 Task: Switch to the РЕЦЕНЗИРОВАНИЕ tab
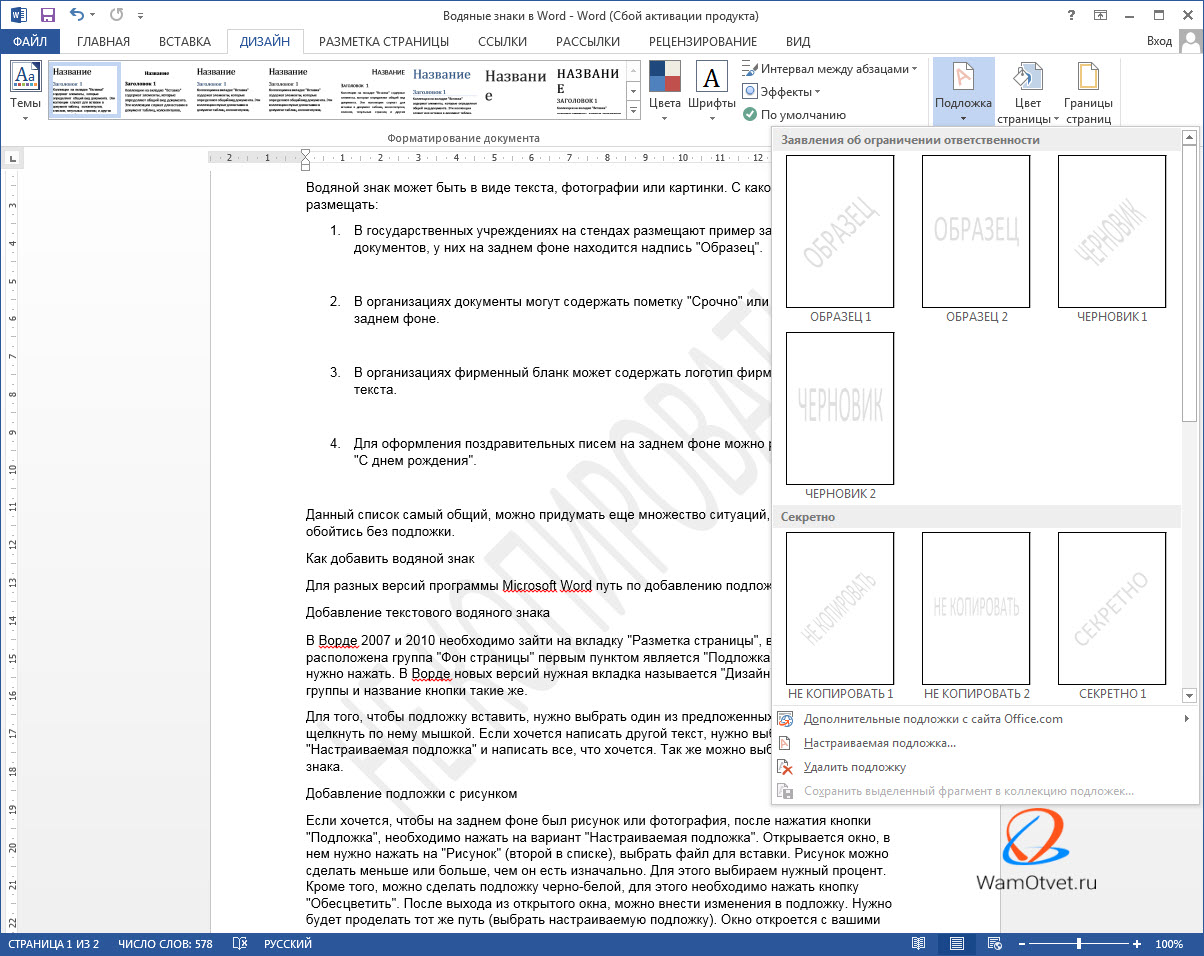703,41
